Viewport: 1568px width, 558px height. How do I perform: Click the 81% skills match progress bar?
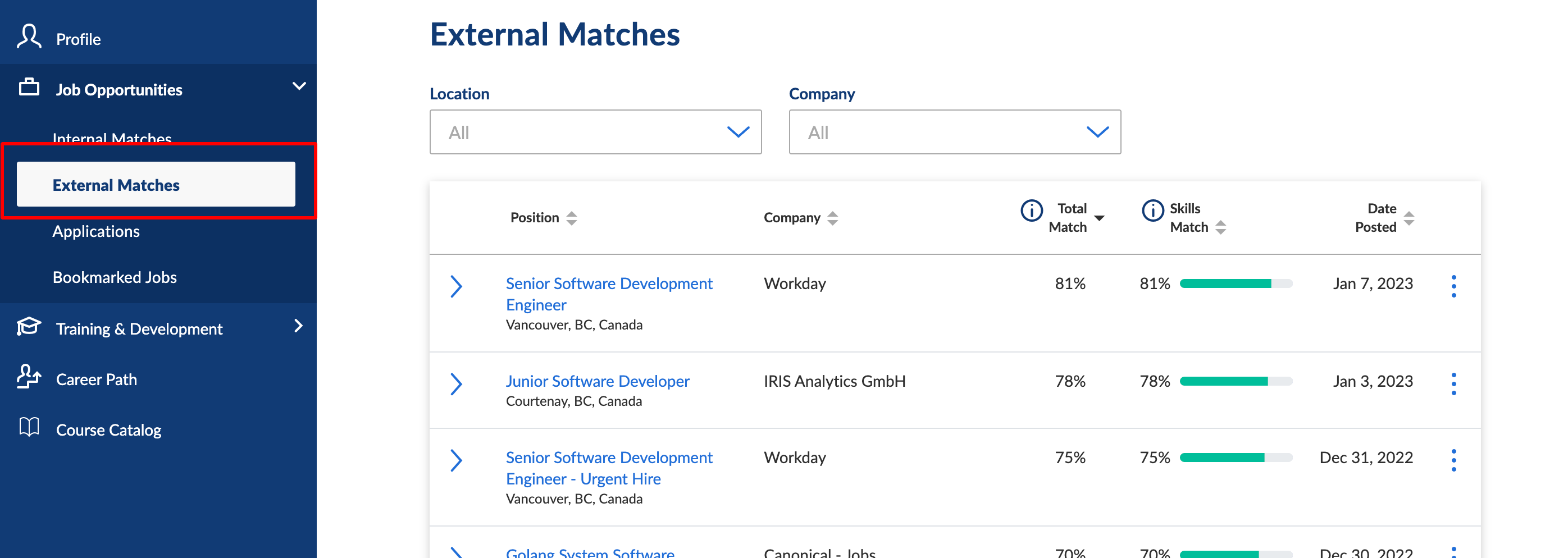pos(1236,283)
